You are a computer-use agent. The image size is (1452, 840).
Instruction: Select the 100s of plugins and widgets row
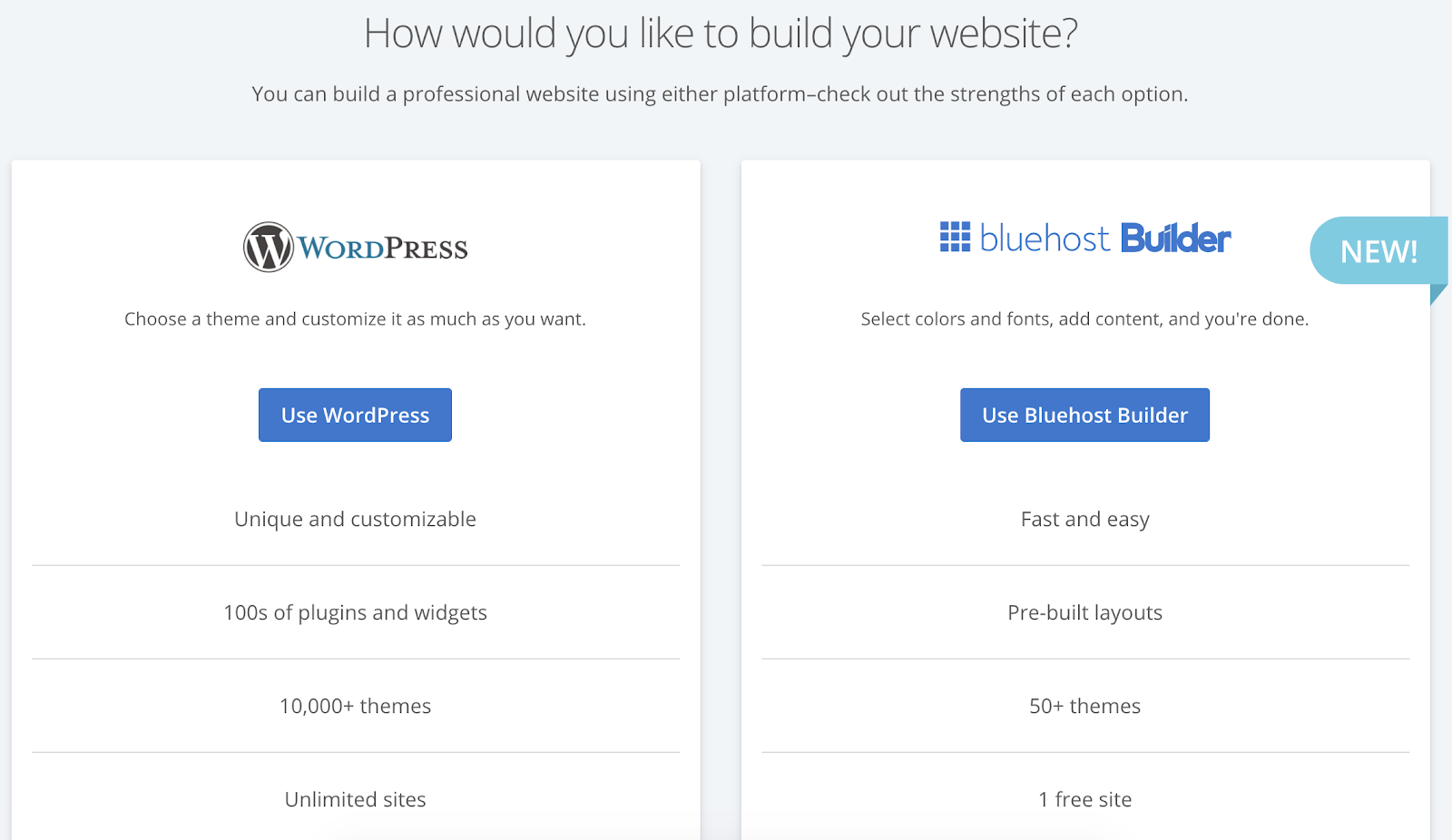tap(355, 613)
